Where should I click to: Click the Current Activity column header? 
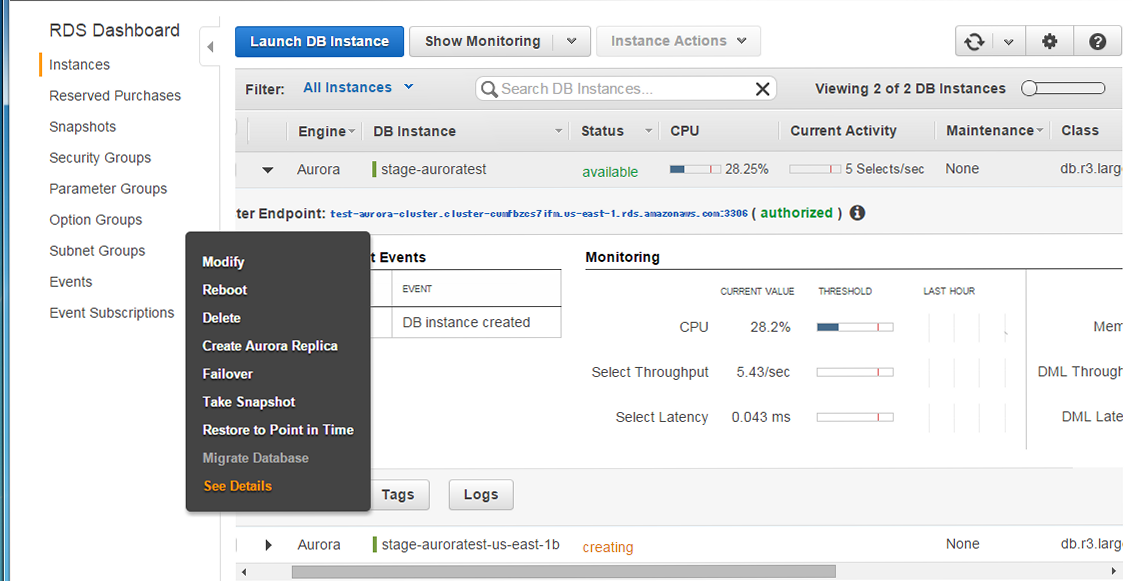[843, 131]
